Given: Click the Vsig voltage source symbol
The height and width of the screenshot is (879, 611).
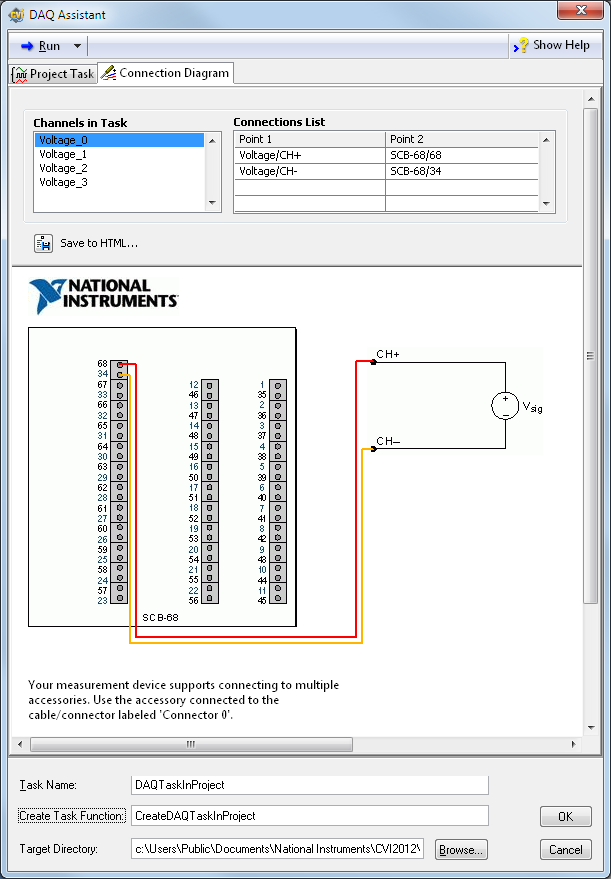Looking at the screenshot, I should click(504, 406).
